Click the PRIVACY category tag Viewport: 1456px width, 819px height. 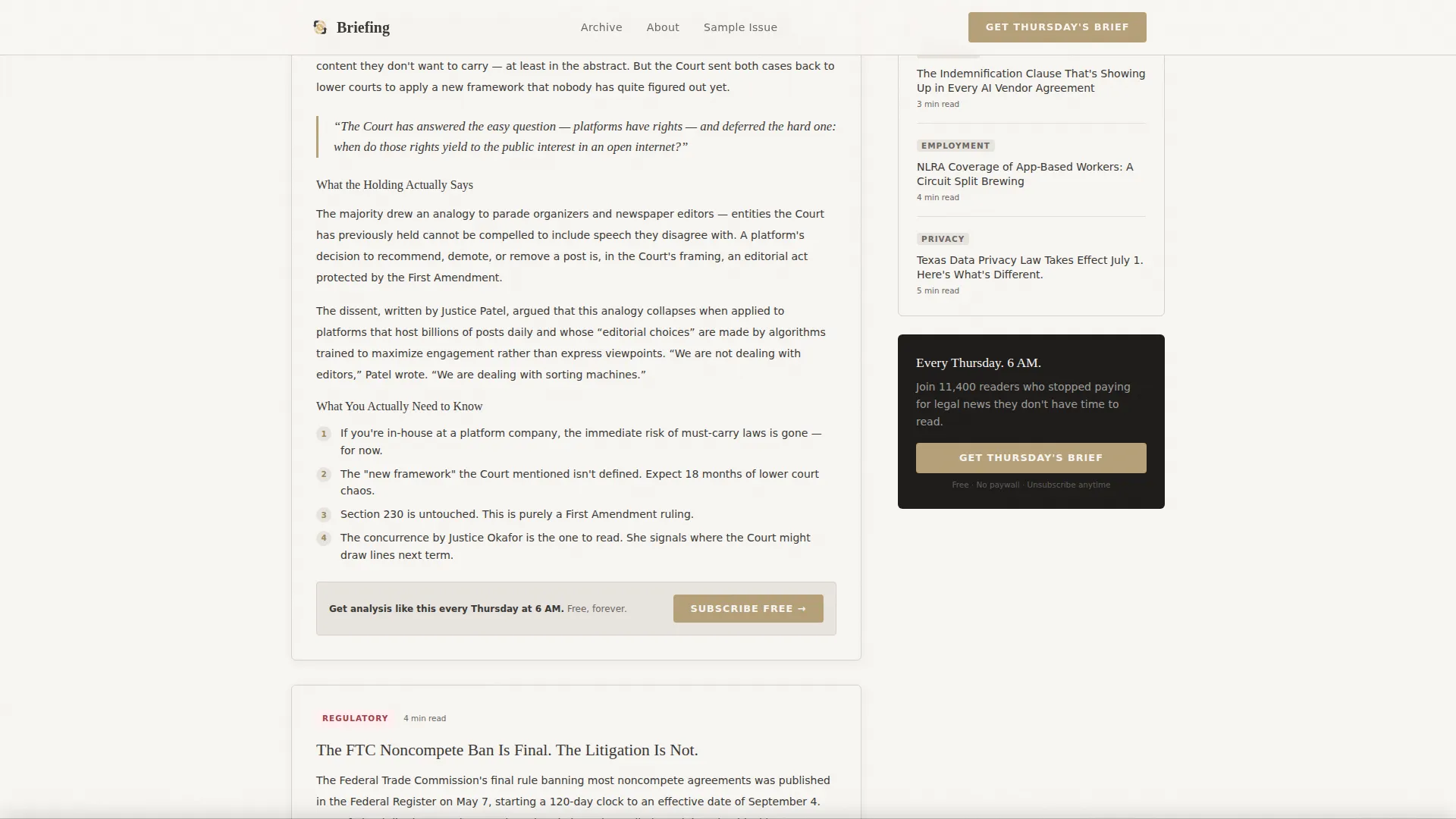click(943, 239)
